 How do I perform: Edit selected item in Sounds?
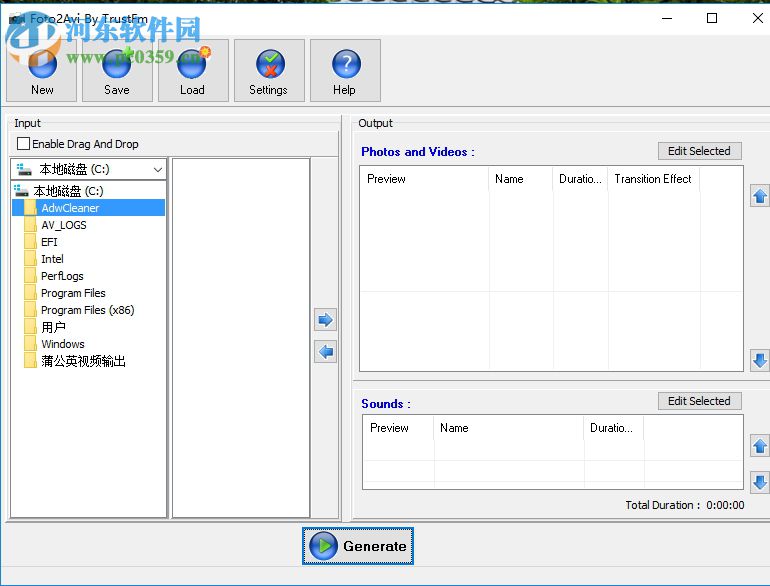699,401
